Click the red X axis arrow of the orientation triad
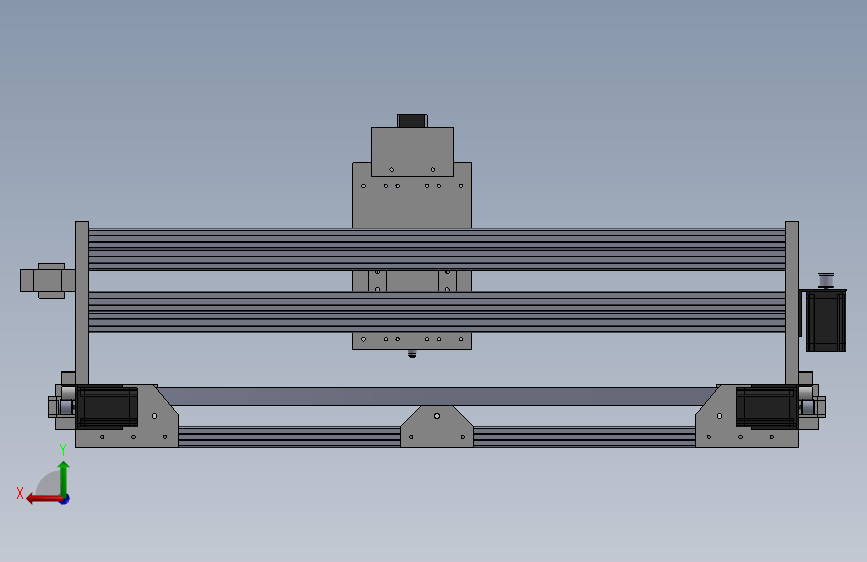The width and height of the screenshot is (867, 562). (44, 499)
